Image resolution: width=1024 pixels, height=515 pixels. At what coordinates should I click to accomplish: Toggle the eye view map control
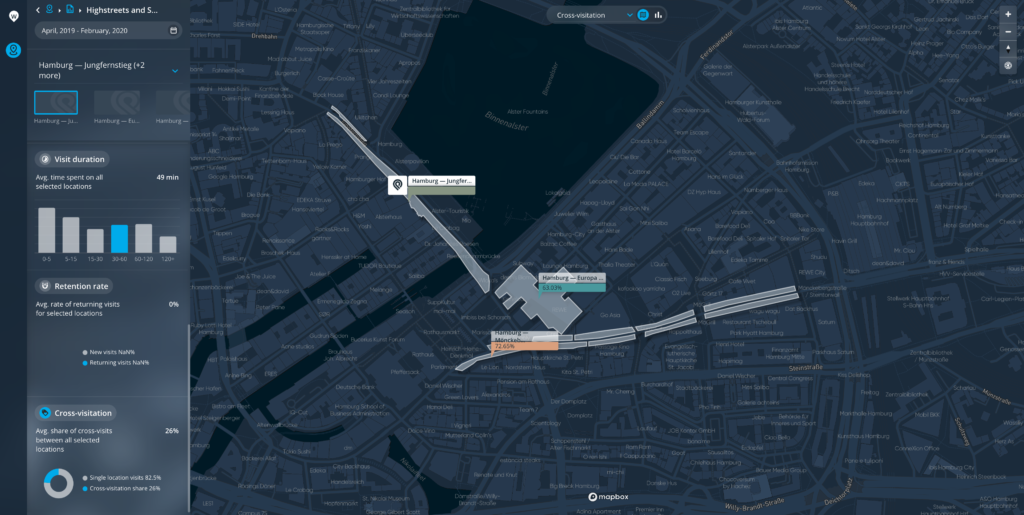(x=1008, y=65)
